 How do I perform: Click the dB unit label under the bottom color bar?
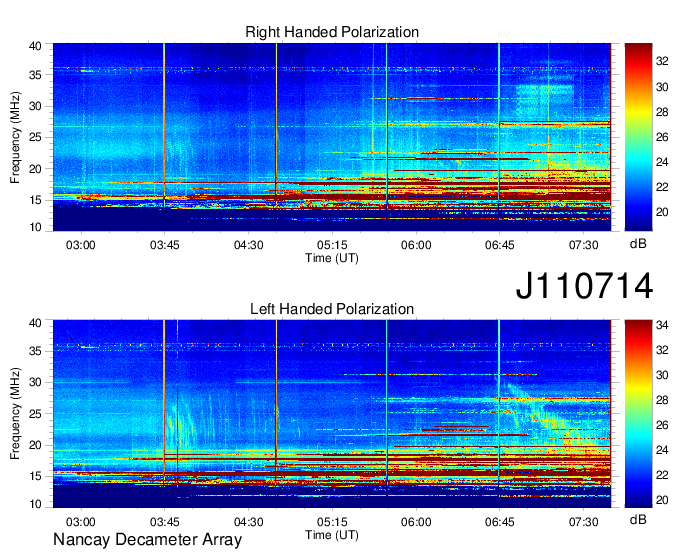pyautogui.click(x=638, y=519)
